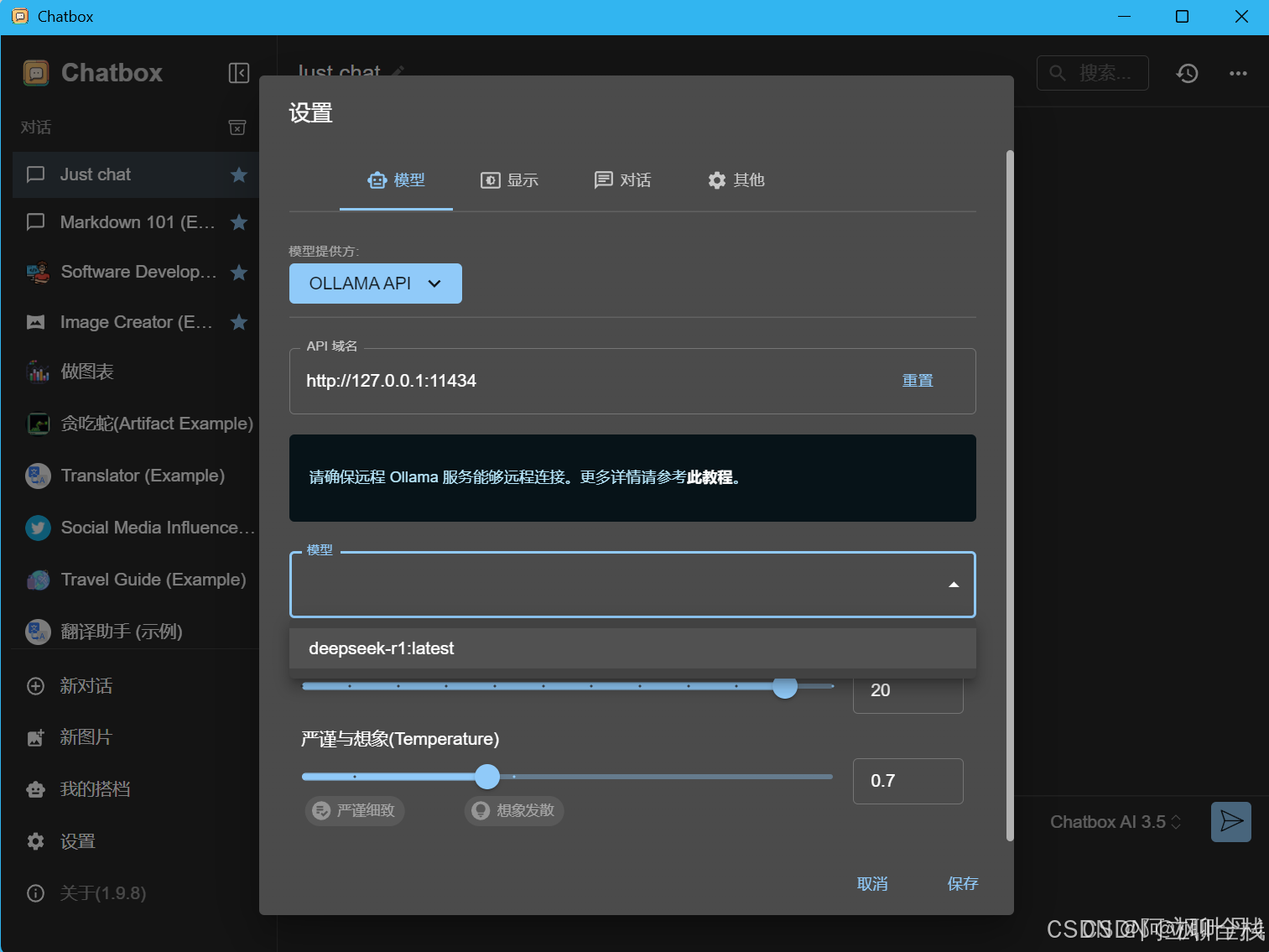Open 贪吃蛇 (Artifact Example) conversation

136,424
